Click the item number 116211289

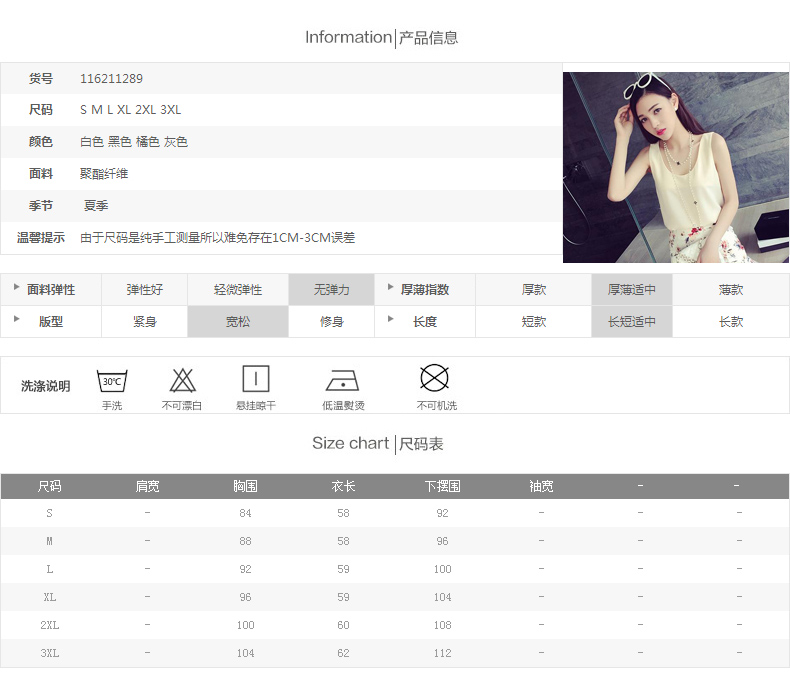pos(111,78)
